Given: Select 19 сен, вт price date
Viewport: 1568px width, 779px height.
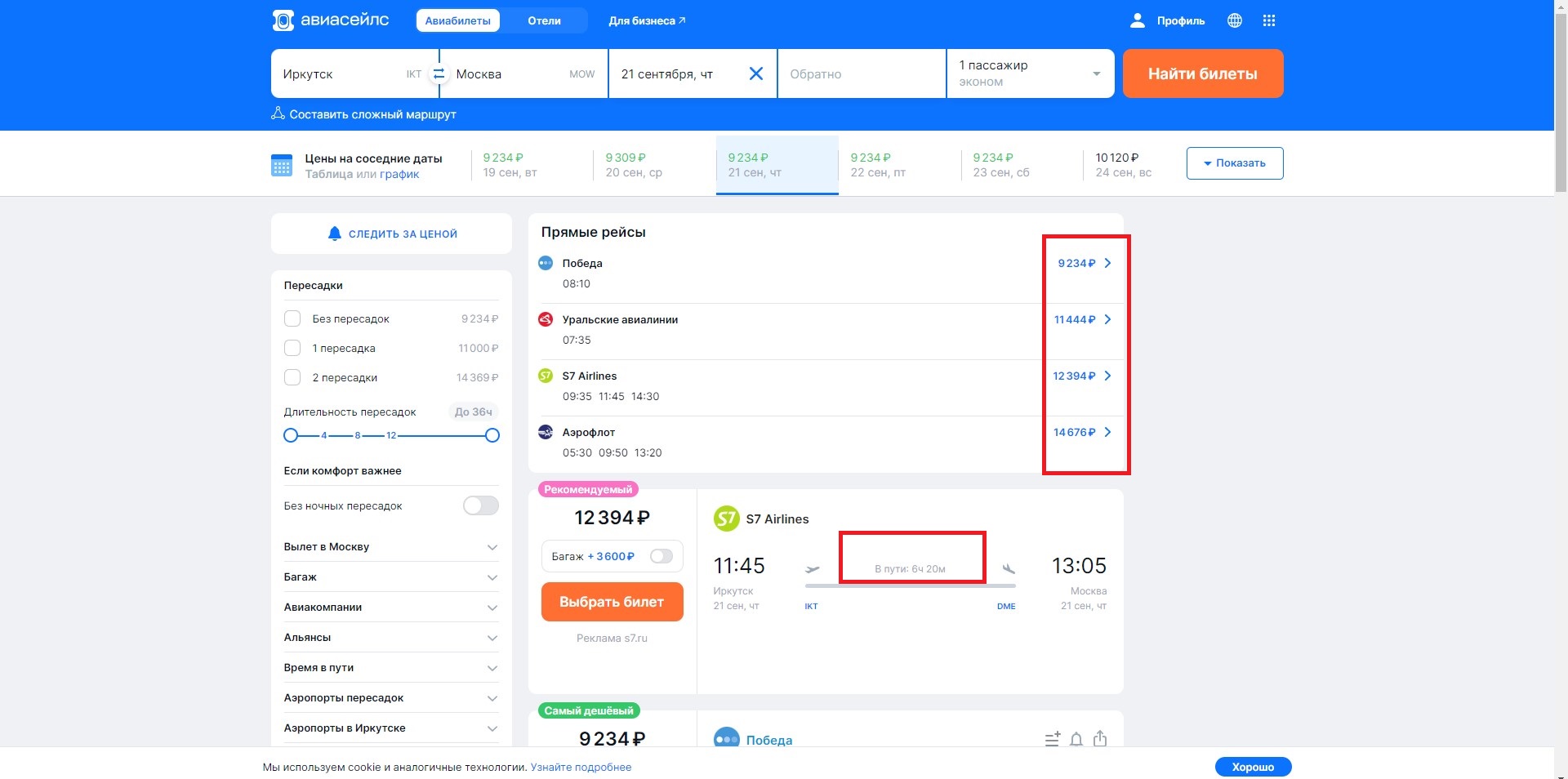Looking at the screenshot, I should coord(532,165).
